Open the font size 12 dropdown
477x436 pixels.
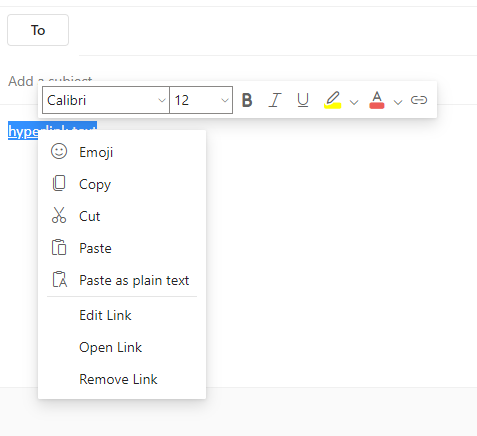click(201, 100)
